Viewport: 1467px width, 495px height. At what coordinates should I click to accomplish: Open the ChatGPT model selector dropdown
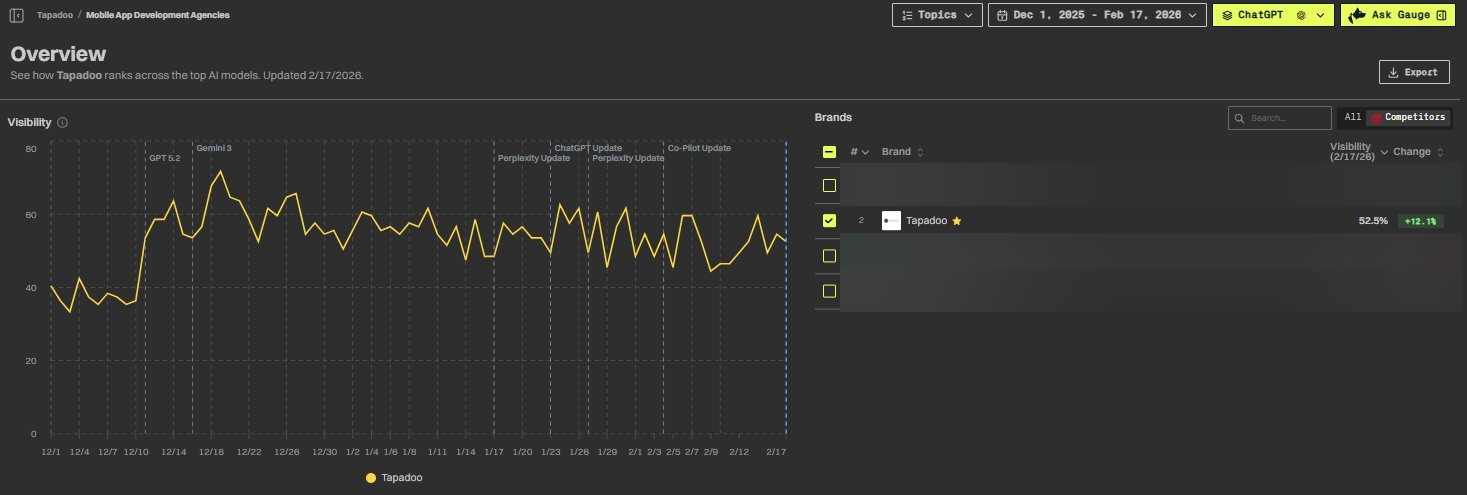1273,15
